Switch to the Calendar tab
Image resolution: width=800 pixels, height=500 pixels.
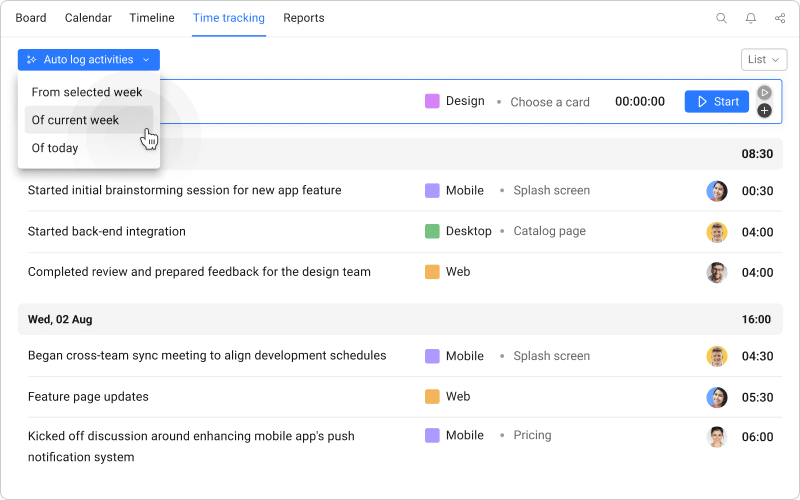[88, 18]
